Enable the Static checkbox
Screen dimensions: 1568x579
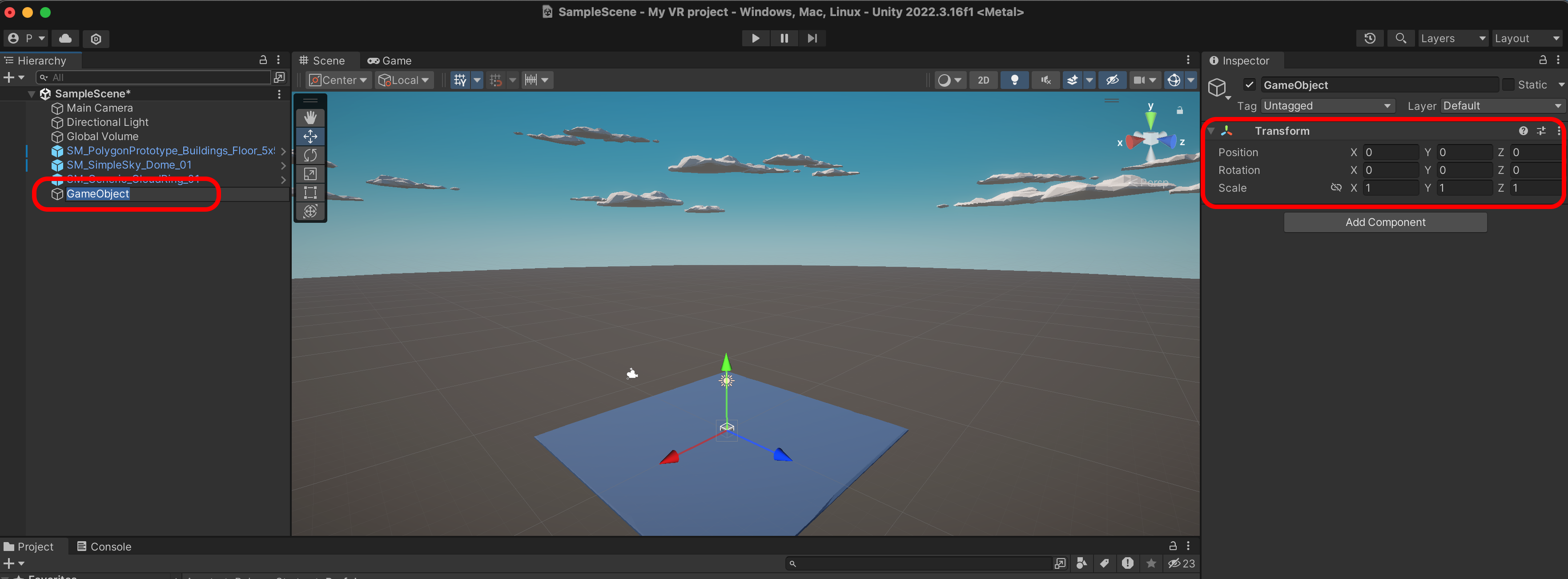1508,84
